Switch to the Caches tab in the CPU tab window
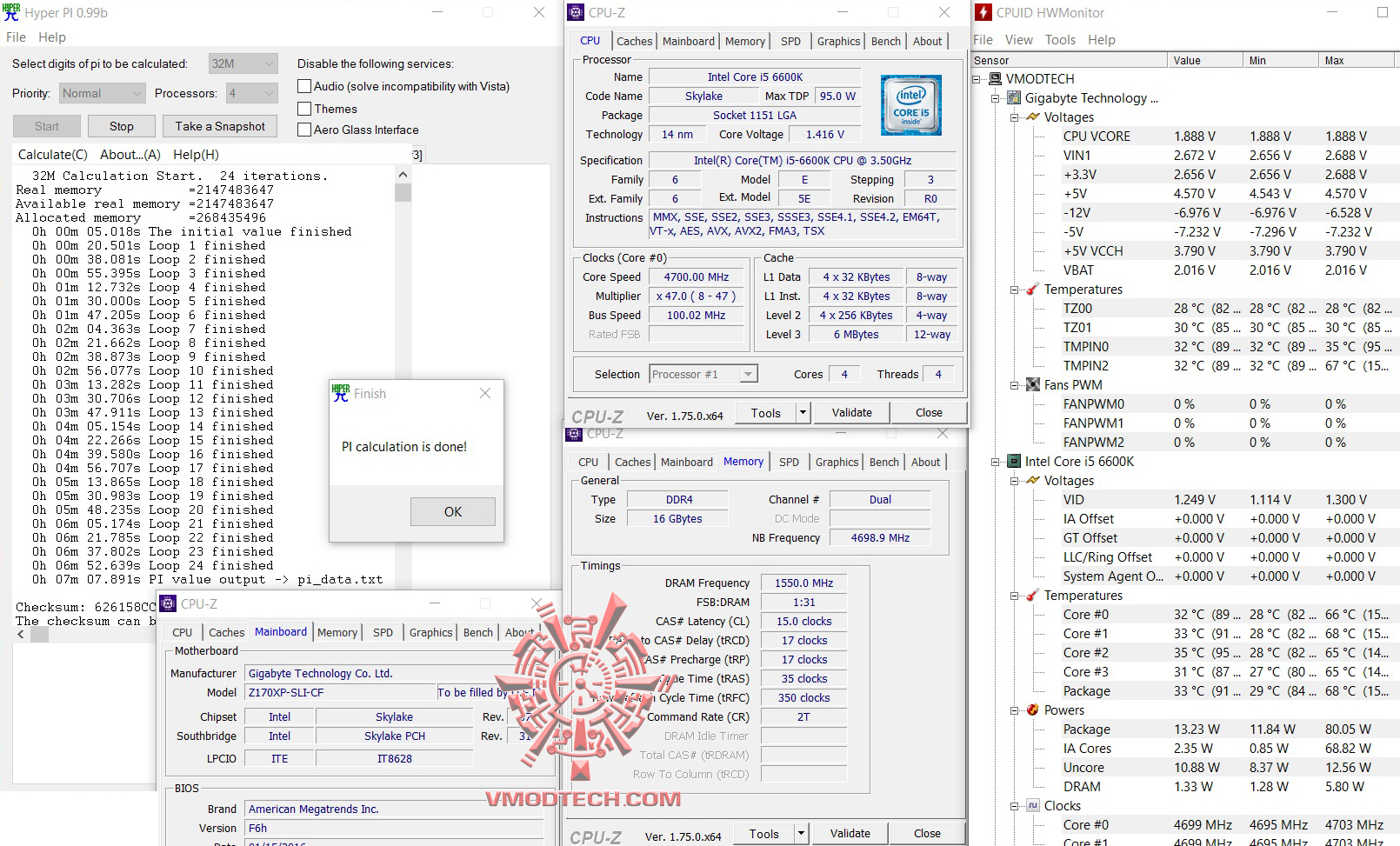Screen dimensions: 1400x846 click(x=635, y=41)
